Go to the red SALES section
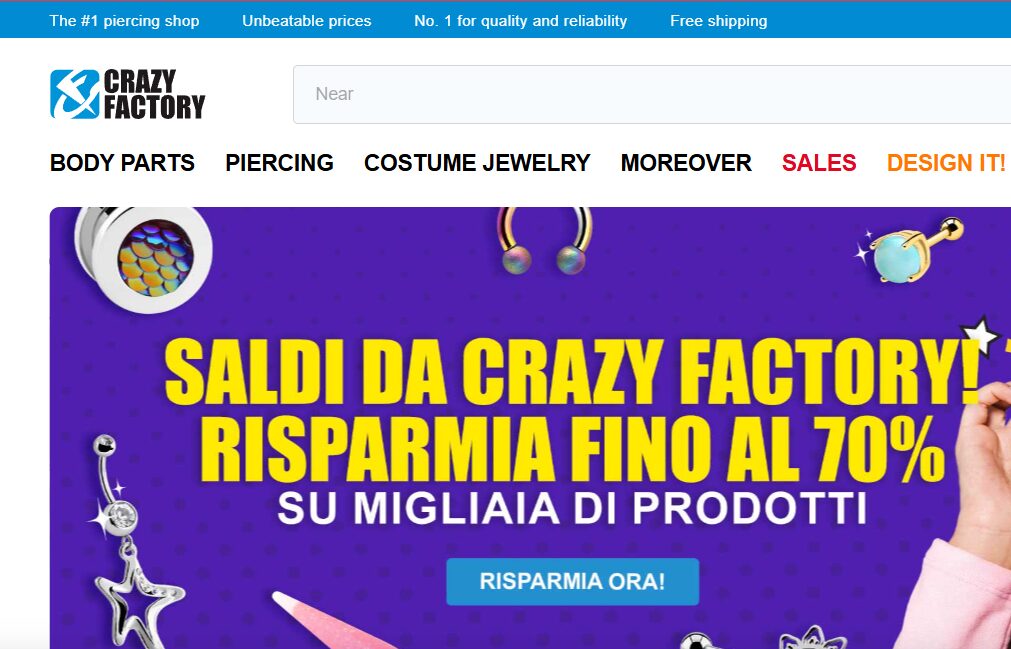This screenshot has width=1011, height=649. (819, 163)
